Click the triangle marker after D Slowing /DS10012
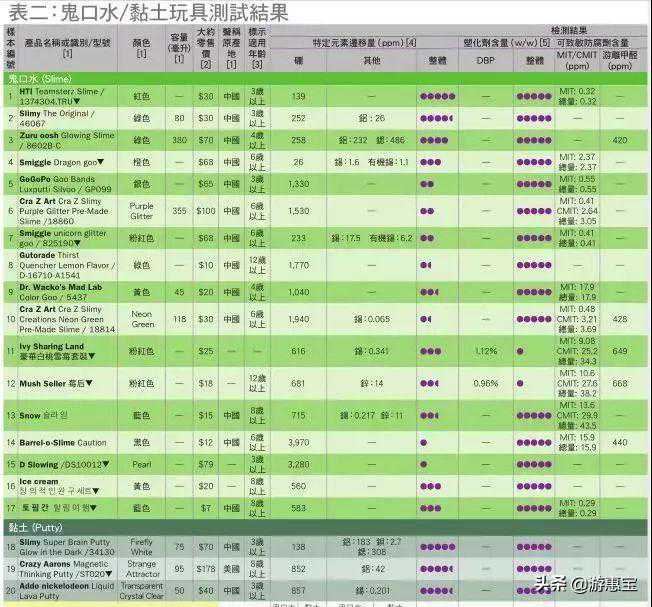The image size is (652, 607). tap(107, 464)
